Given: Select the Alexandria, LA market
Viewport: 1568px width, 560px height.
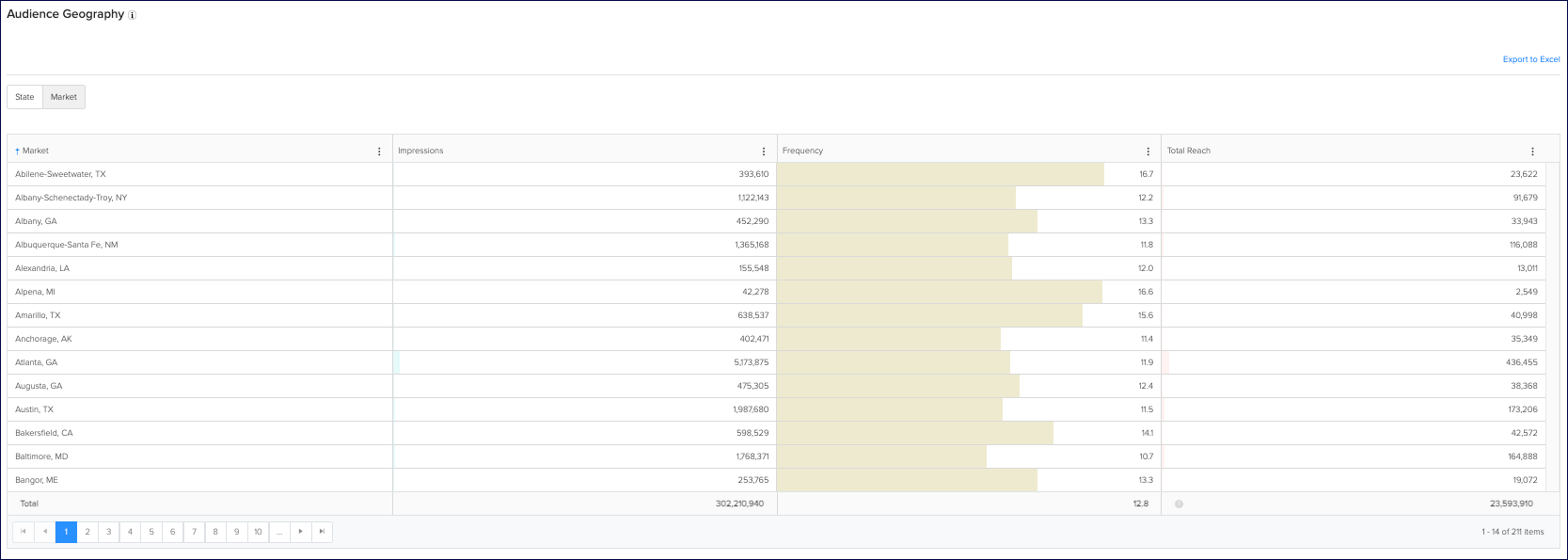Looking at the screenshot, I should [42, 268].
